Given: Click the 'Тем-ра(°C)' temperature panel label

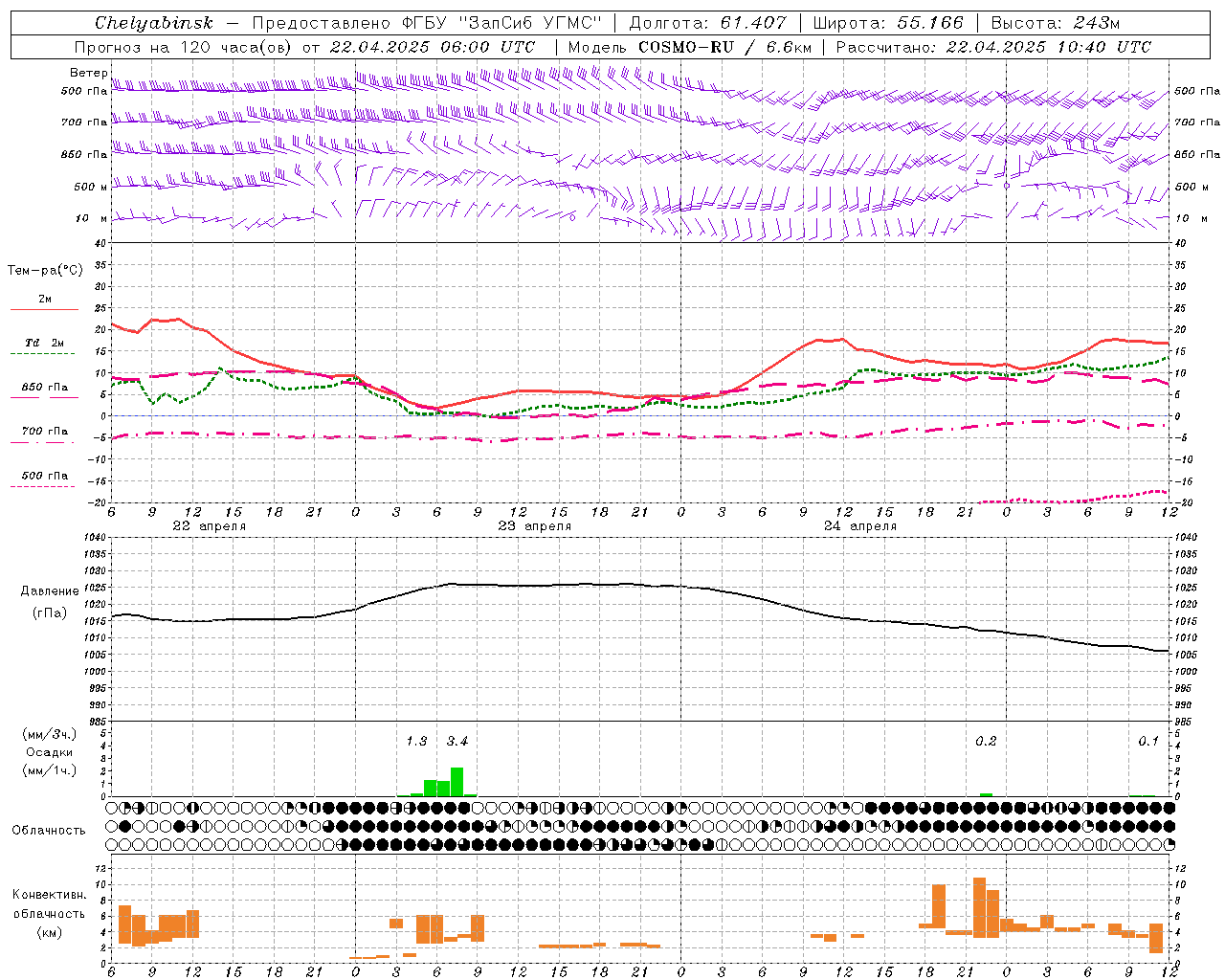Looking at the screenshot, I should pyautogui.click(x=45, y=271).
